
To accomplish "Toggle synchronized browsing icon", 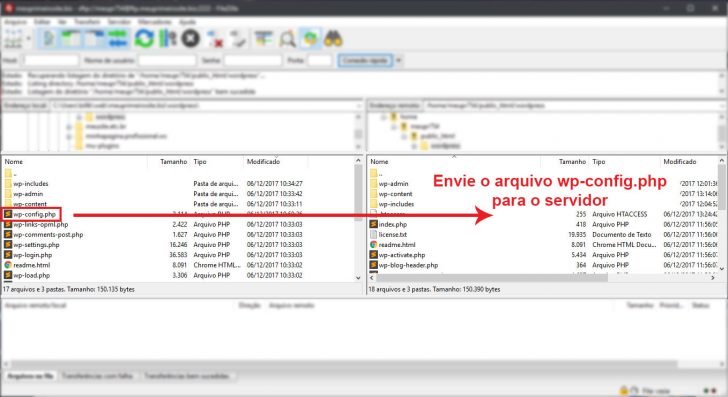I will [x=310, y=39].
